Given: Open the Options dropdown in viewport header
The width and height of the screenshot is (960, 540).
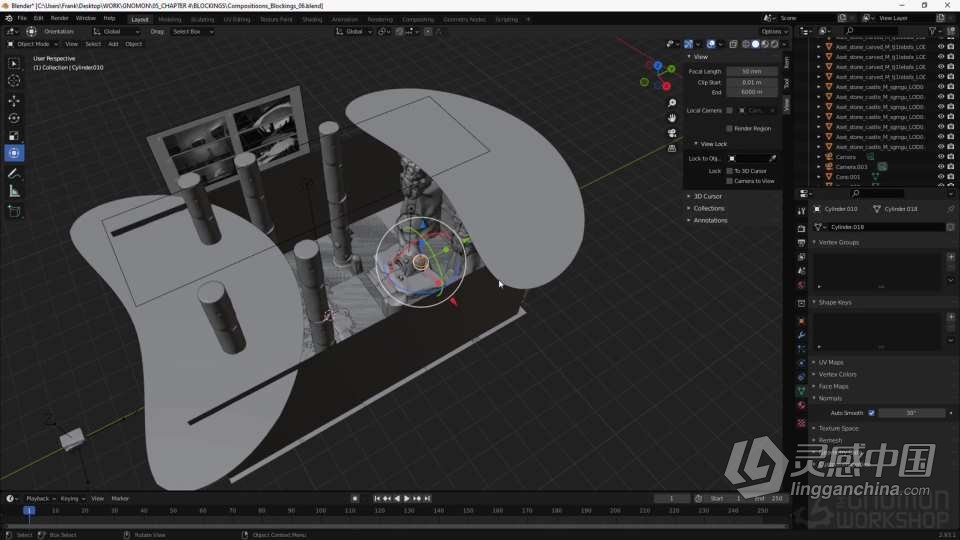Looking at the screenshot, I should 774,31.
